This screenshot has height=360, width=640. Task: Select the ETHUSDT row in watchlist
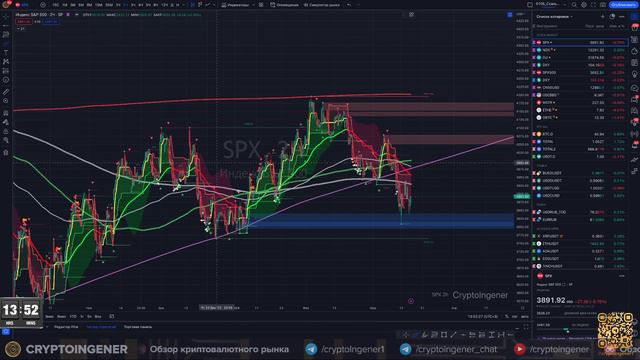[x=580, y=244]
